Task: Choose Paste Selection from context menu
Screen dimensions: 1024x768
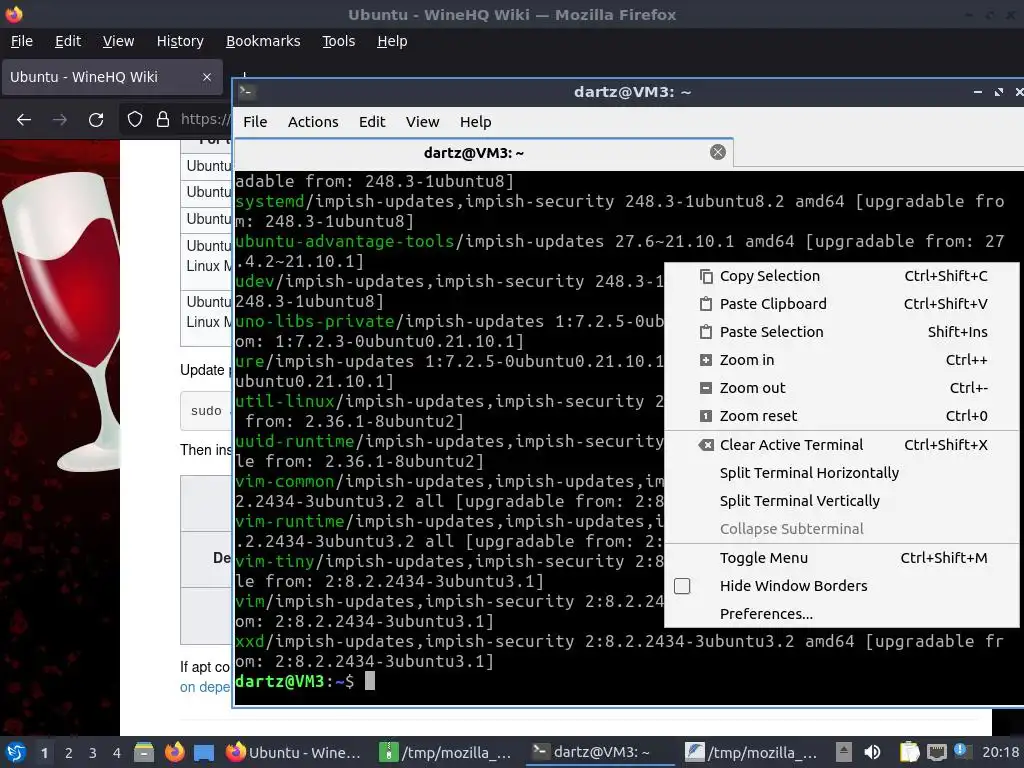Action: pos(842,332)
